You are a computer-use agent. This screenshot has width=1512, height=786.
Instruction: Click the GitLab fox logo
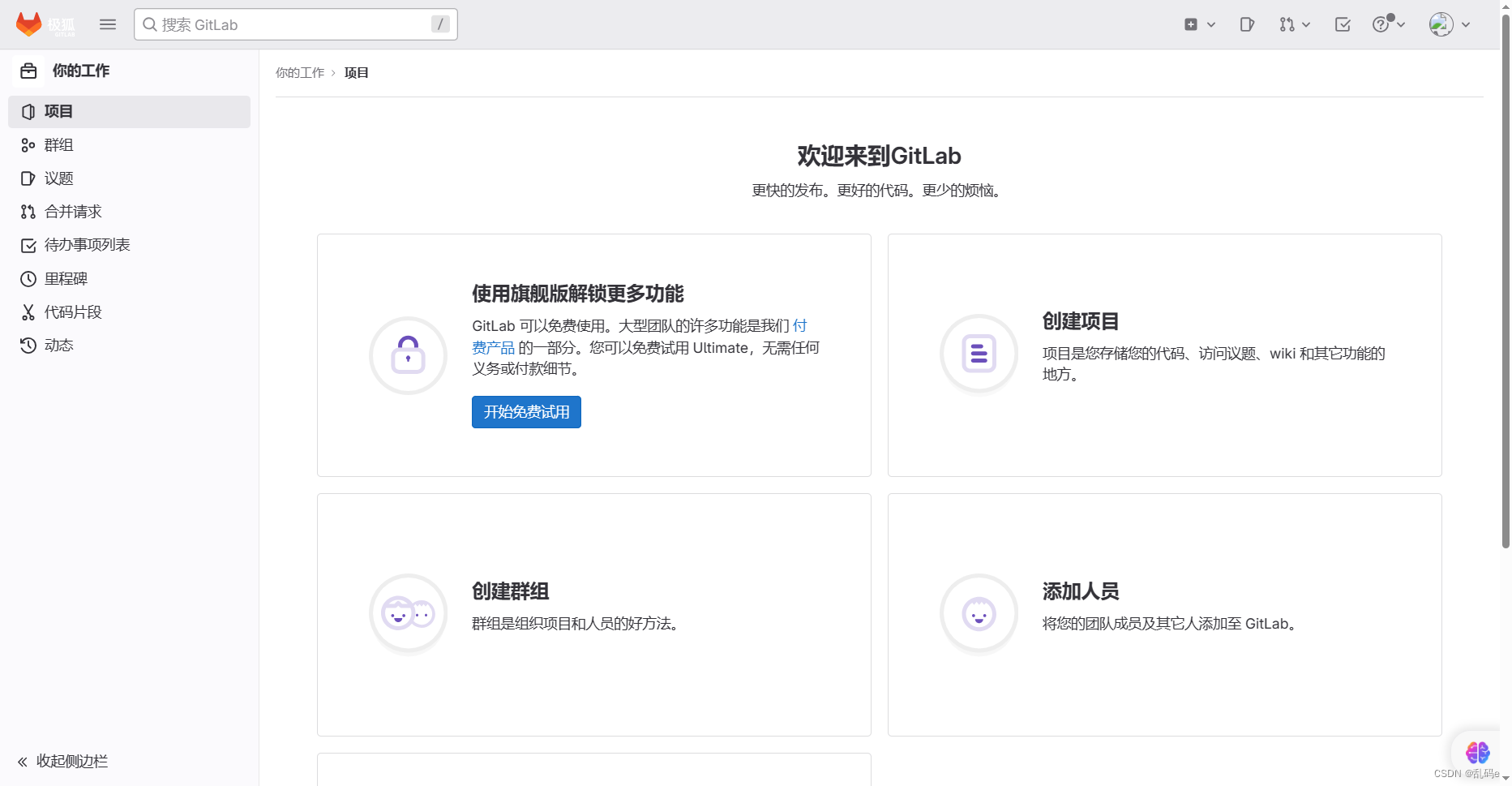coord(29,24)
